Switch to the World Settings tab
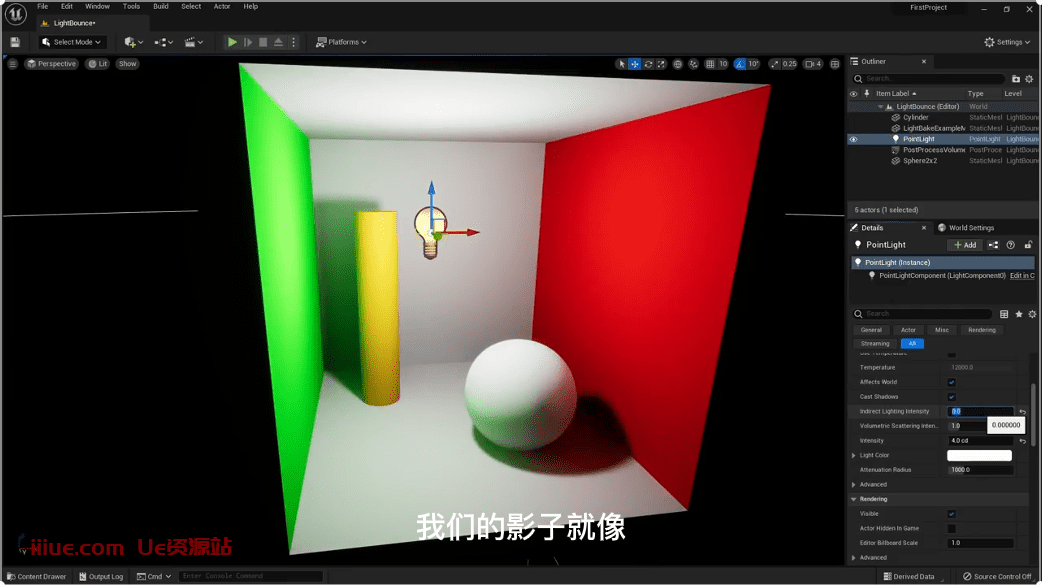Image resolution: width=1042 pixels, height=585 pixels. (965, 228)
